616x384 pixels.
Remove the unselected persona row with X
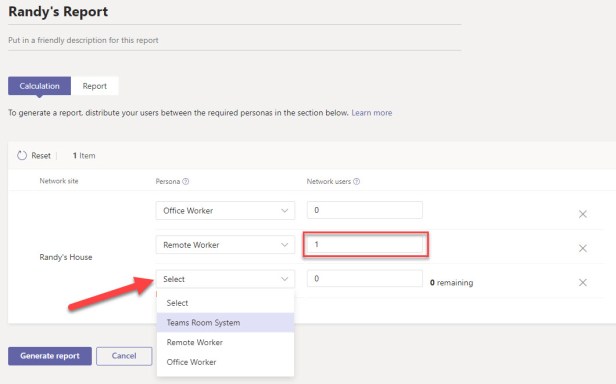583,283
